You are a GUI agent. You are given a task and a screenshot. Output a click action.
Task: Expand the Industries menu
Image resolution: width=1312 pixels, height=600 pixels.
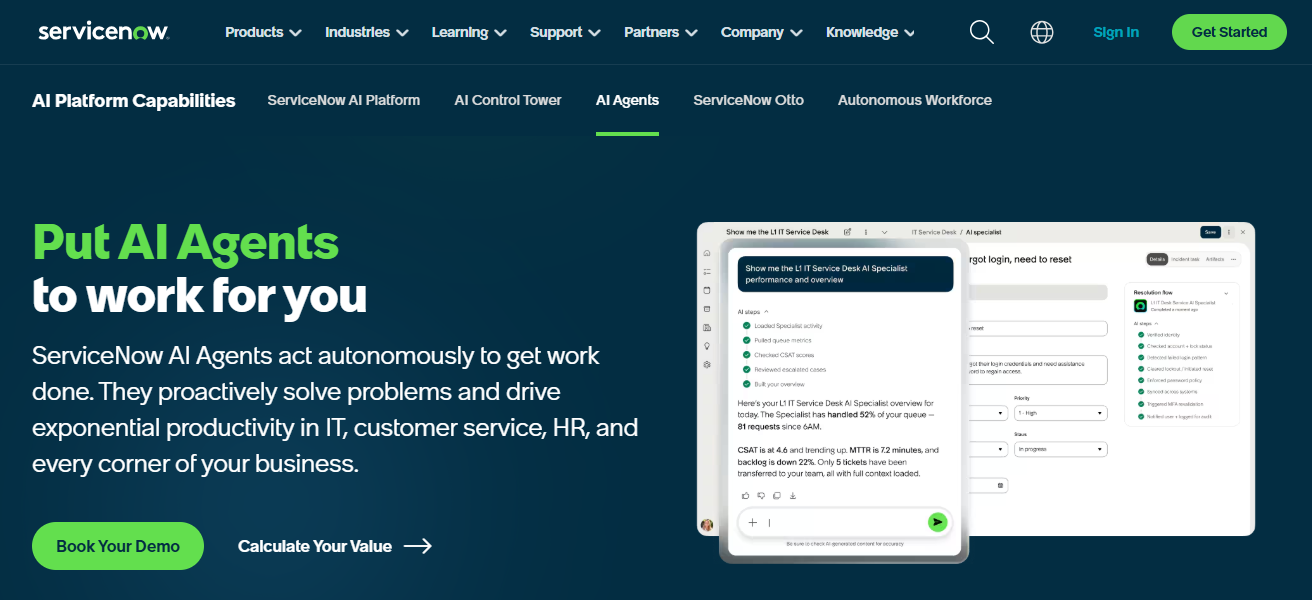(x=367, y=32)
